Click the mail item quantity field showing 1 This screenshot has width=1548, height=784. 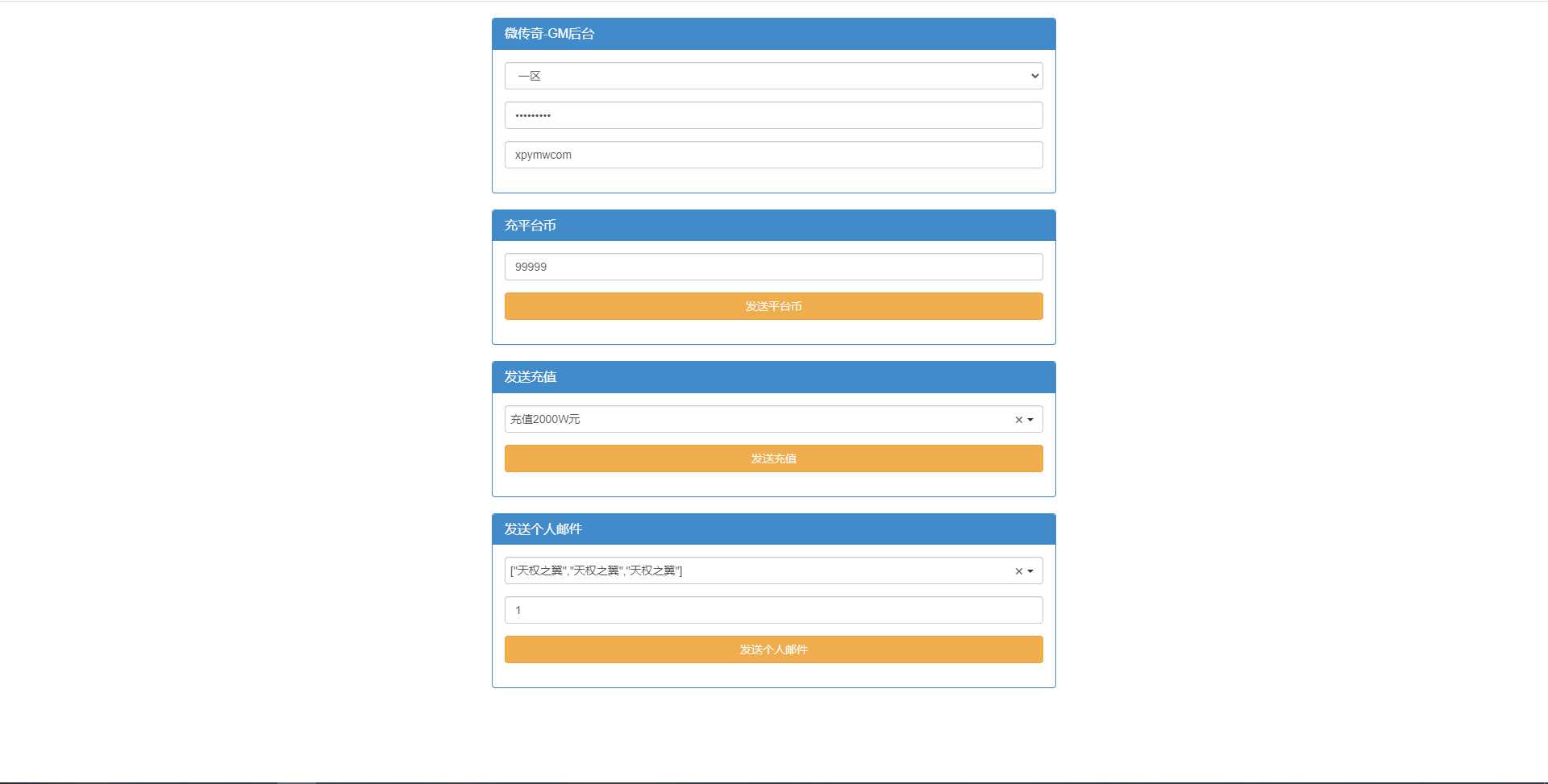(773, 610)
